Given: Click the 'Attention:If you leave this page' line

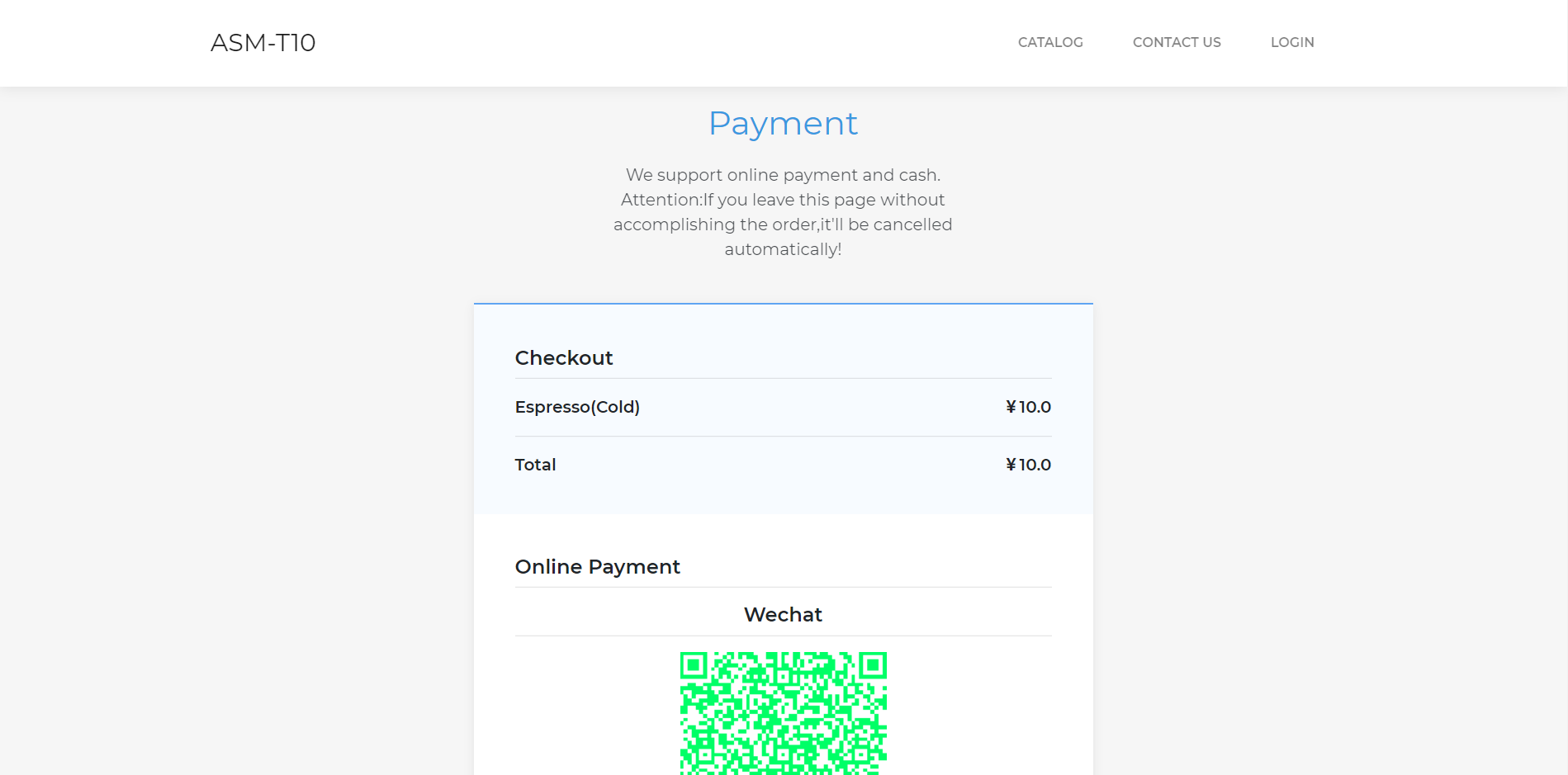Looking at the screenshot, I should [x=783, y=200].
